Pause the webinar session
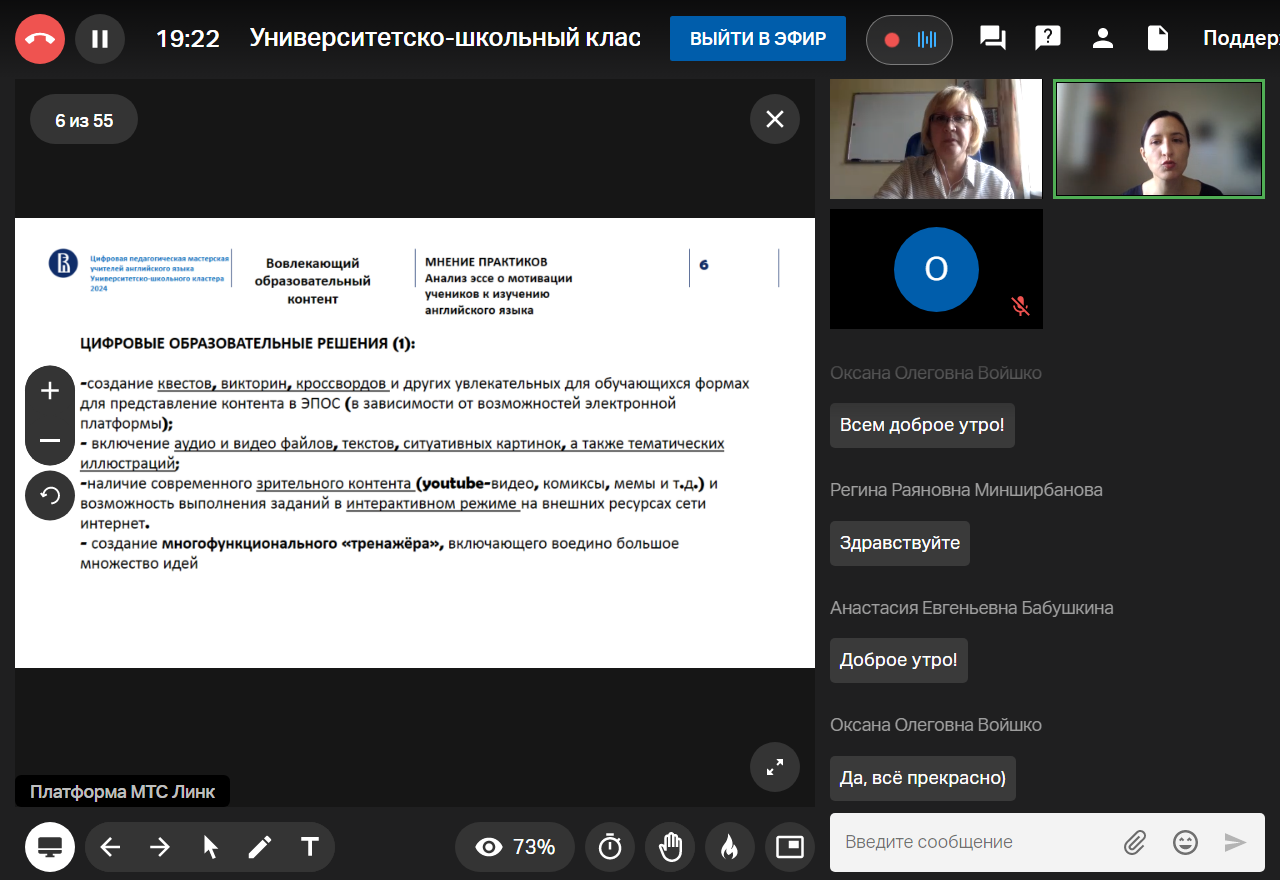Image resolution: width=1280 pixels, height=880 pixels. point(100,40)
